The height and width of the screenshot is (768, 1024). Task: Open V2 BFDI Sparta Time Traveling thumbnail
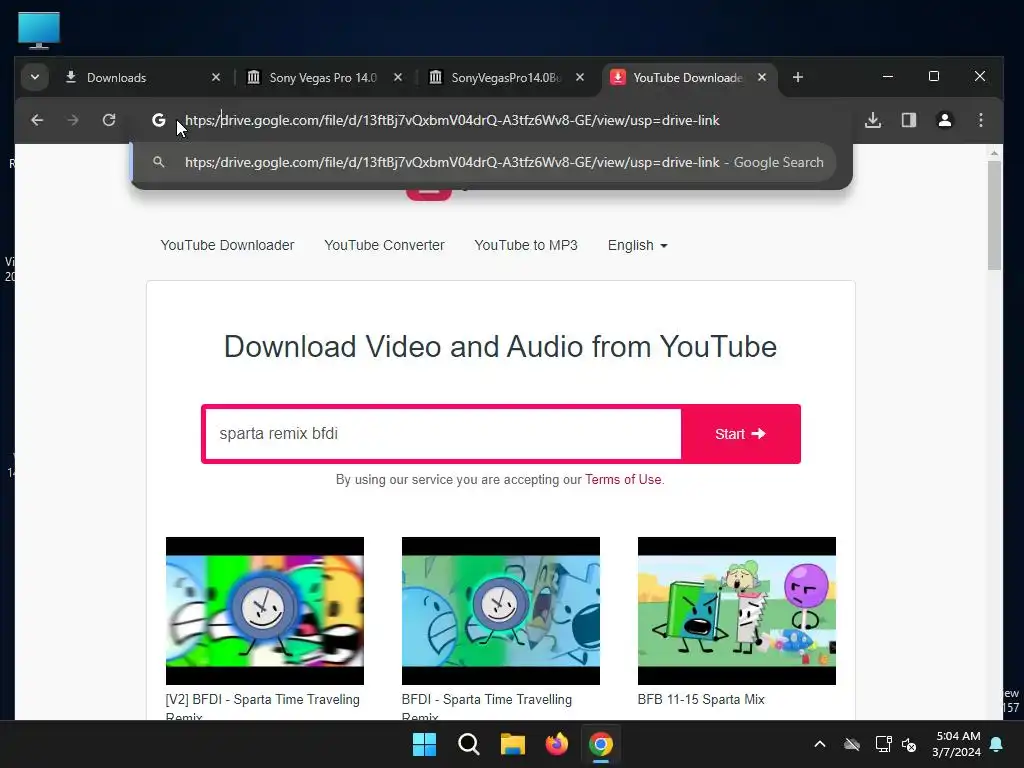point(264,611)
